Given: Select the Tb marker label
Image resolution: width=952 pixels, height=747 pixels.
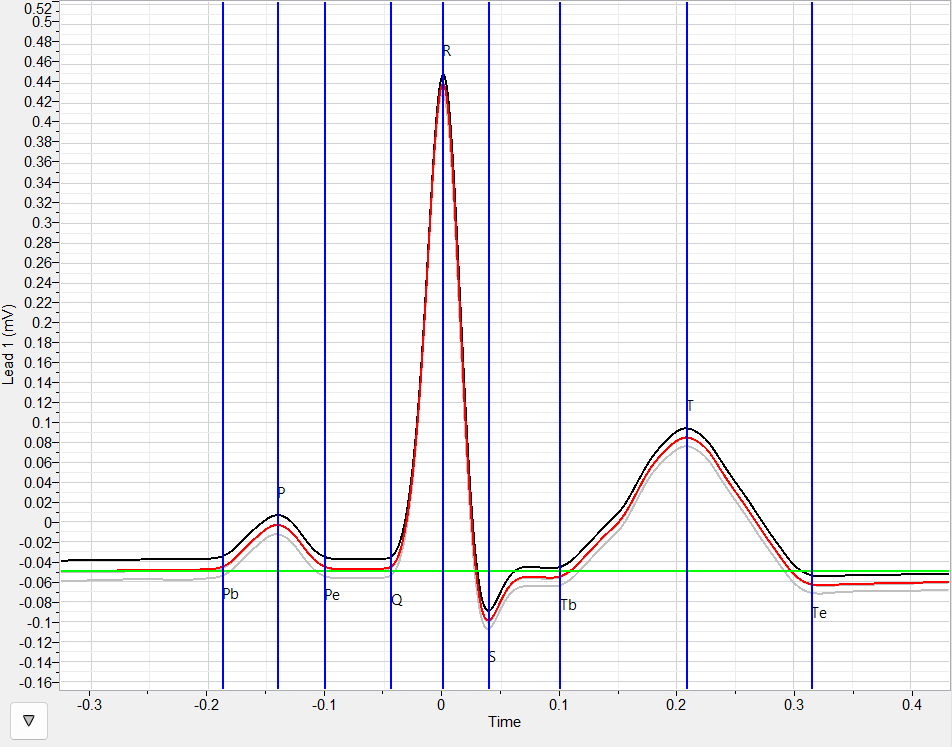Looking at the screenshot, I should (x=568, y=605).
